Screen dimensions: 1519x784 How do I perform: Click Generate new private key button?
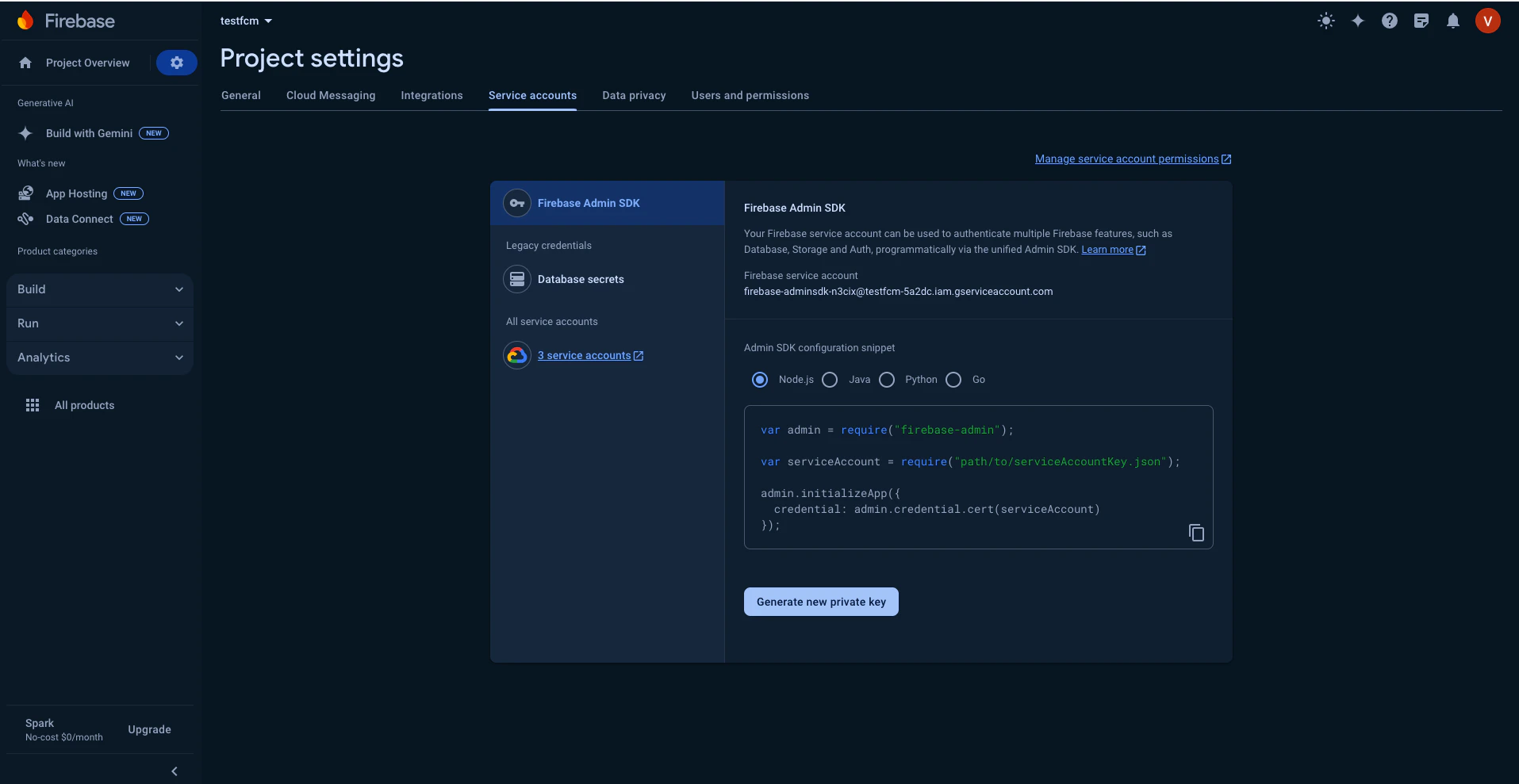[x=821, y=602]
